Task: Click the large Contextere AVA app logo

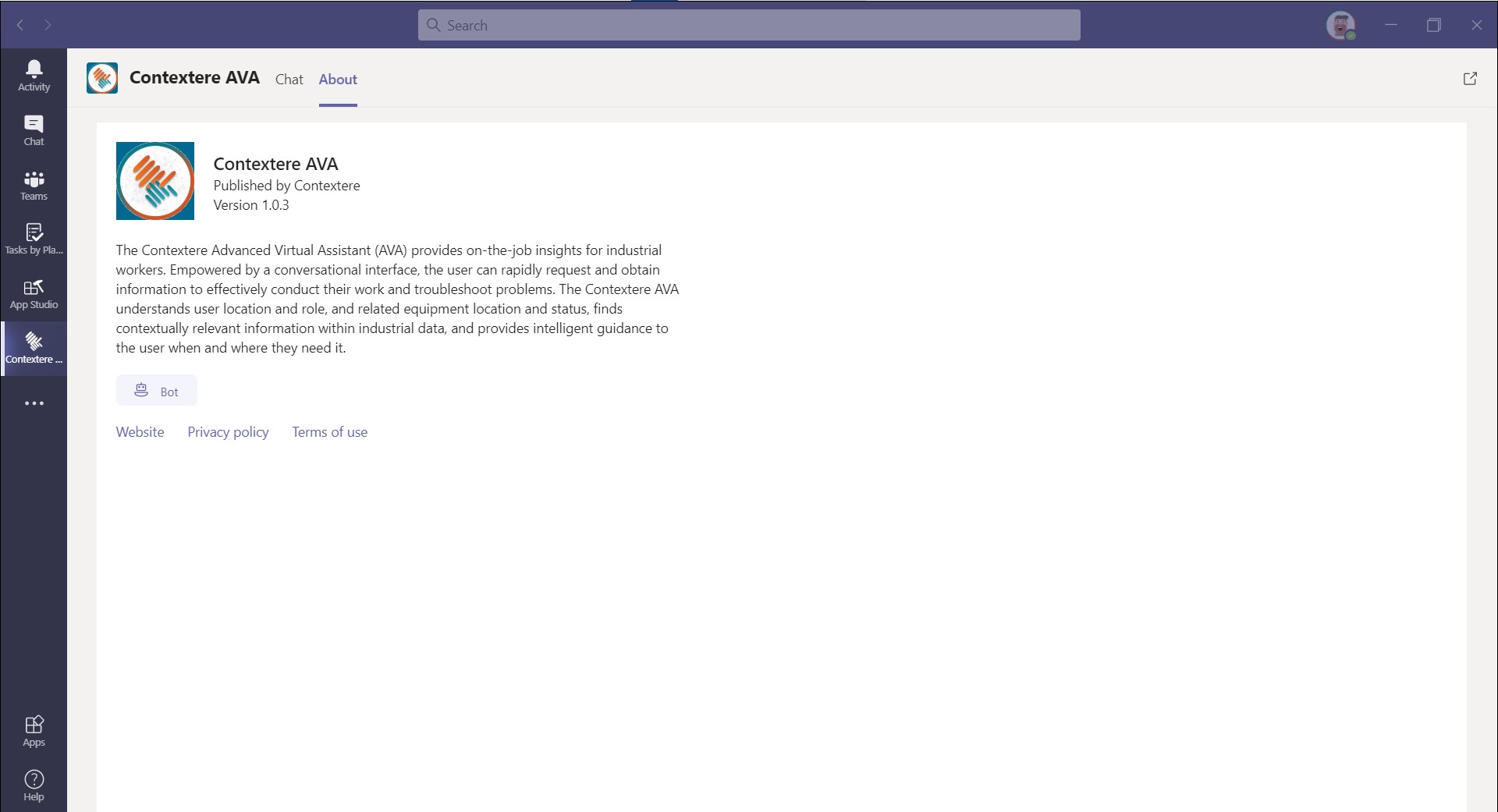Action: 155,181
